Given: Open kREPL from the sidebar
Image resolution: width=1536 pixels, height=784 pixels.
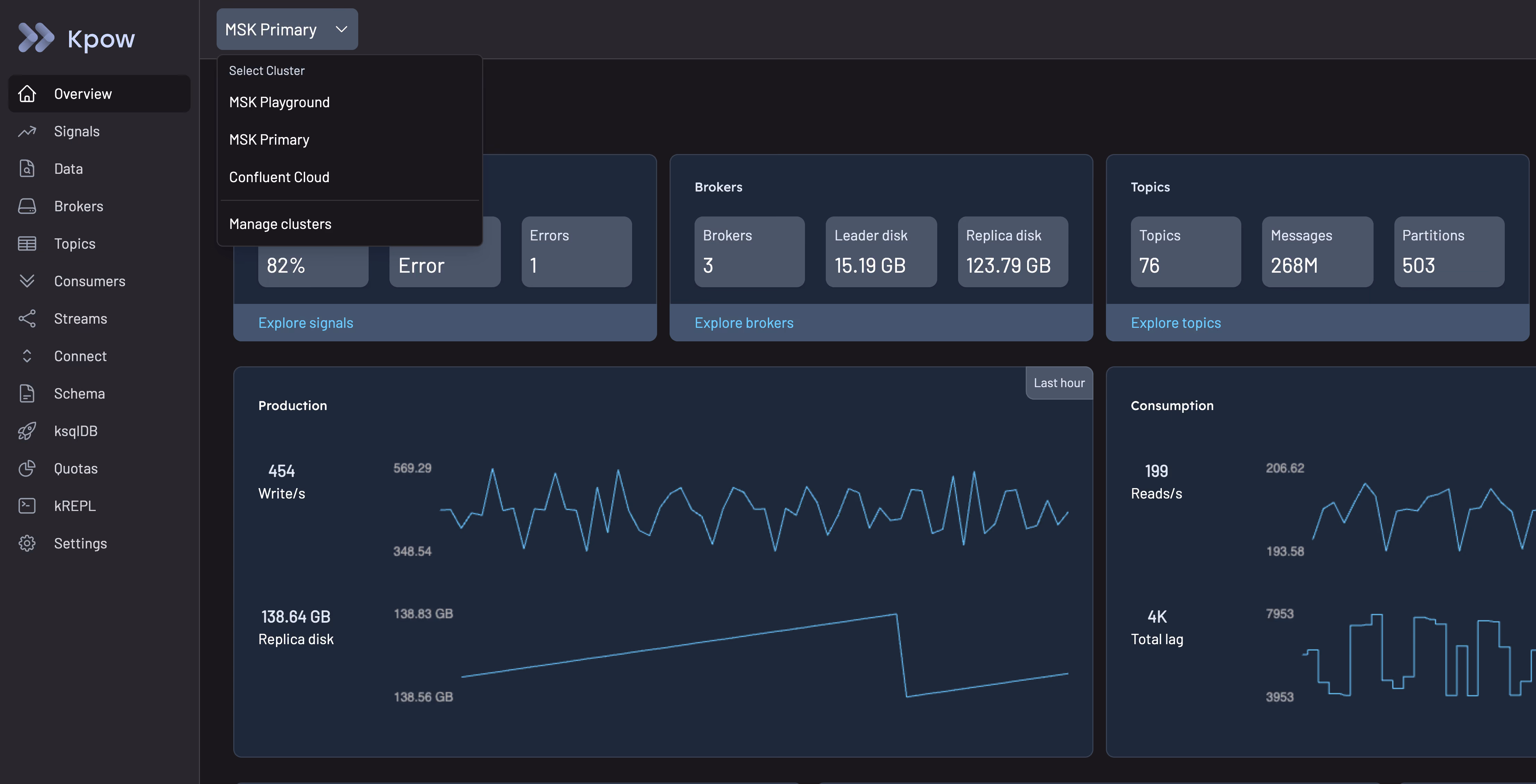Looking at the screenshot, I should [75, 506].
